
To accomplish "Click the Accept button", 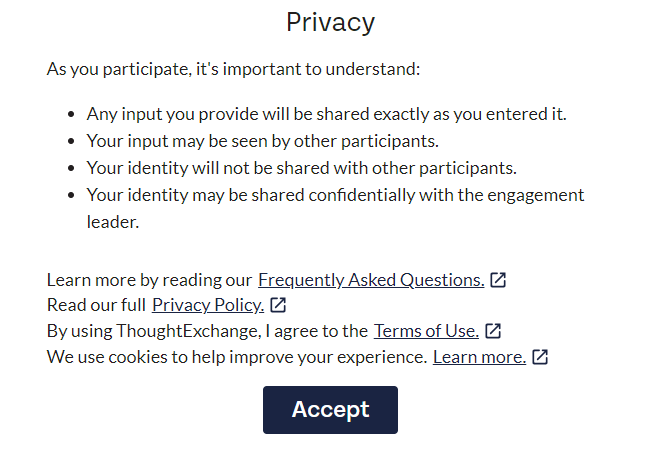I will click(x=330, y=410).
